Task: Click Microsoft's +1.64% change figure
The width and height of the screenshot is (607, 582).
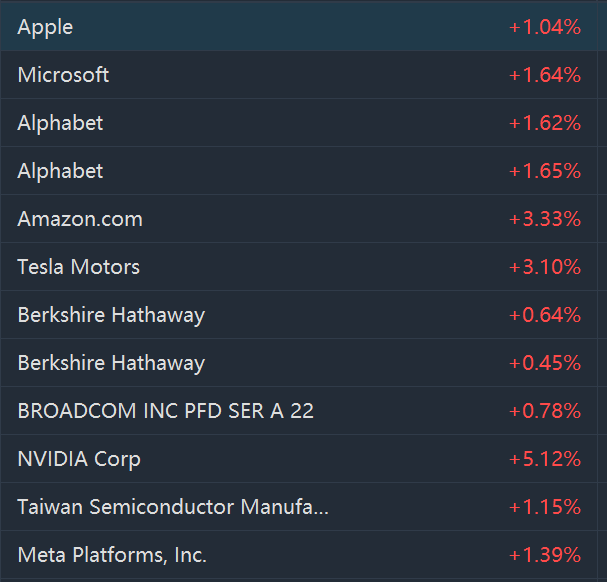Action: pos(544,75)
